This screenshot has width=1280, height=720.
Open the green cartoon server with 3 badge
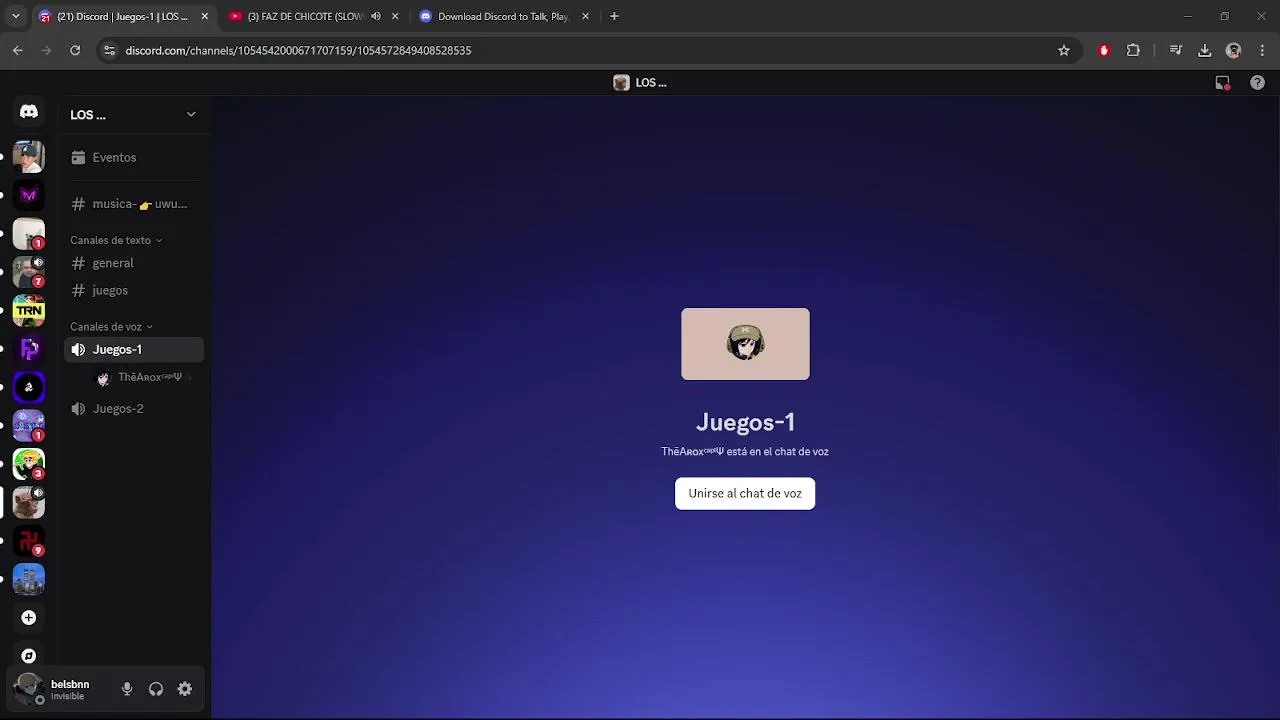[x=28, y=464]
